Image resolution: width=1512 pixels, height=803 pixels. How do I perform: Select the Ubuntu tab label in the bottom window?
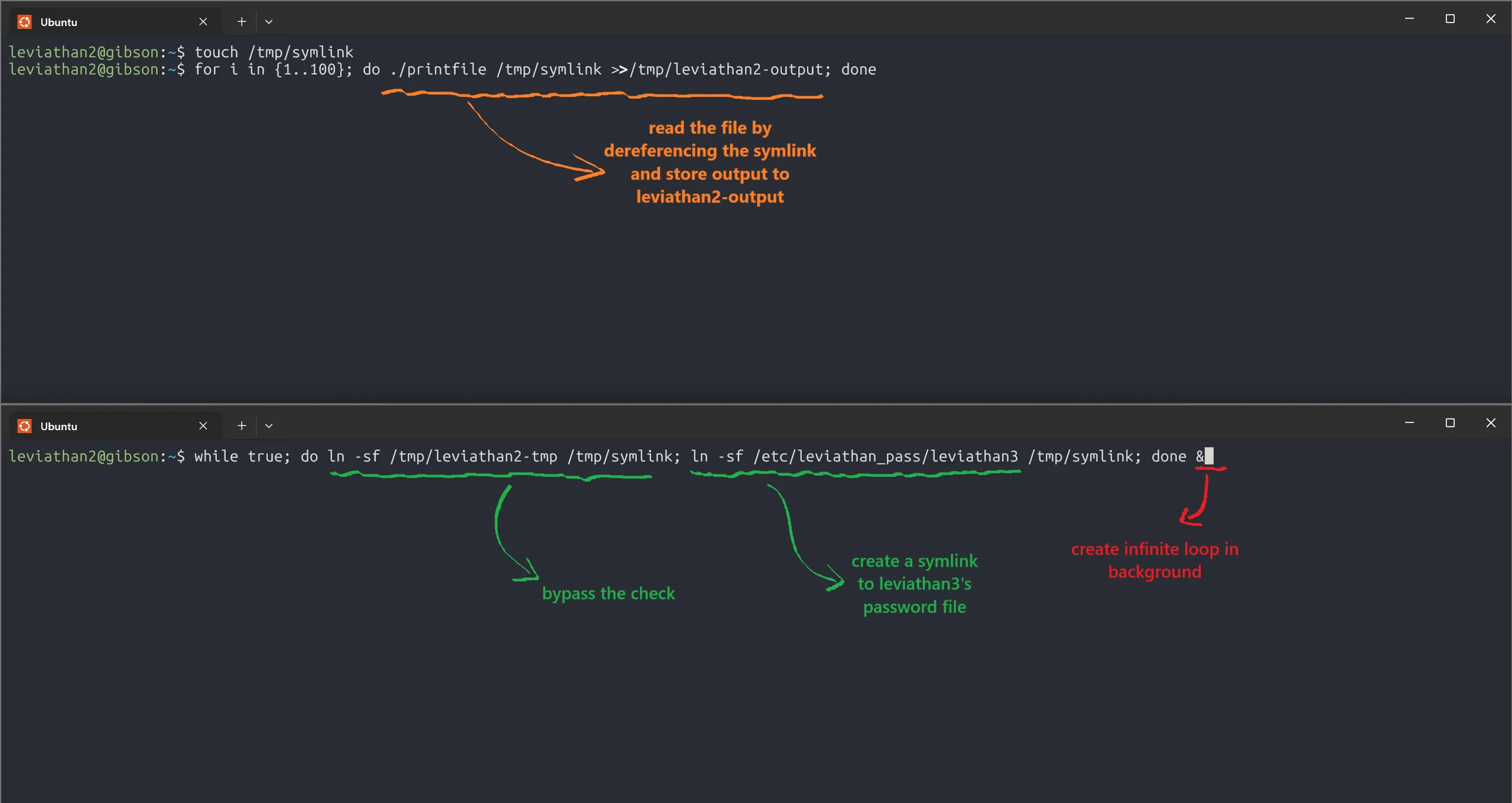[x=58, y=426]
